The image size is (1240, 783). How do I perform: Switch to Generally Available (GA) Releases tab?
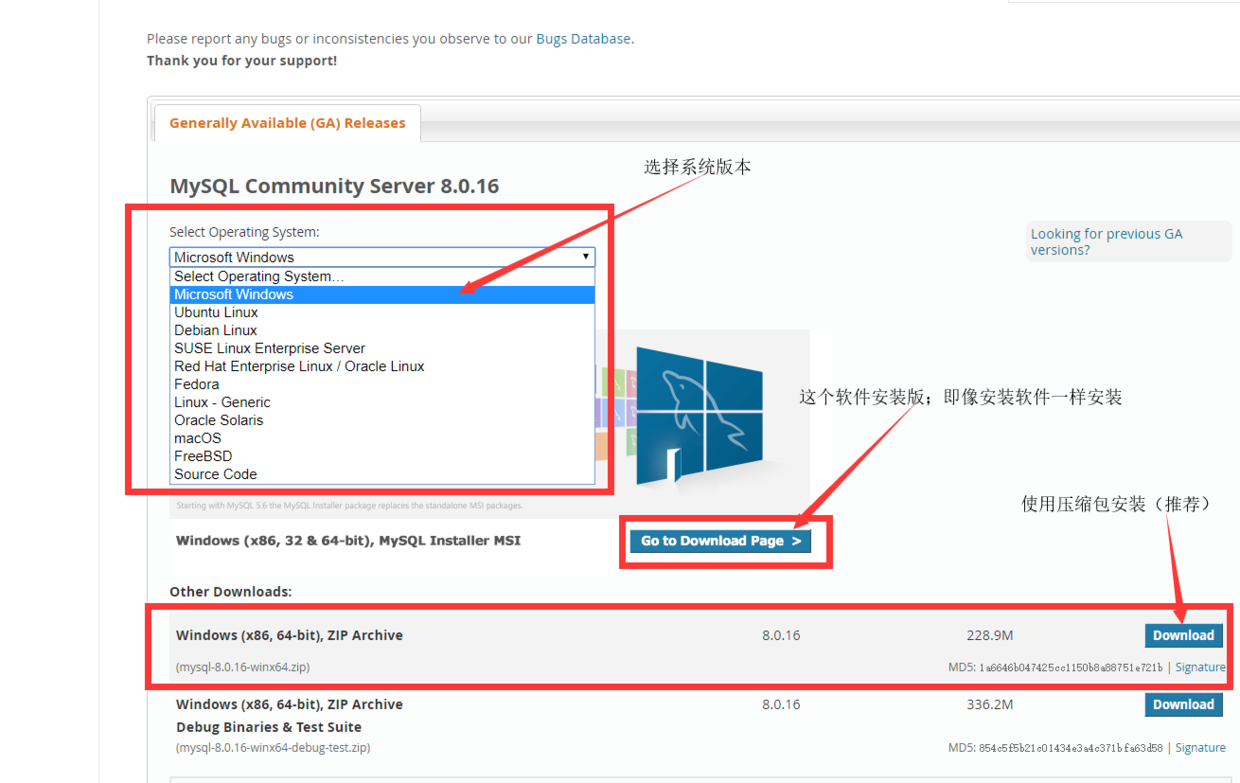(x=287, y=123)
